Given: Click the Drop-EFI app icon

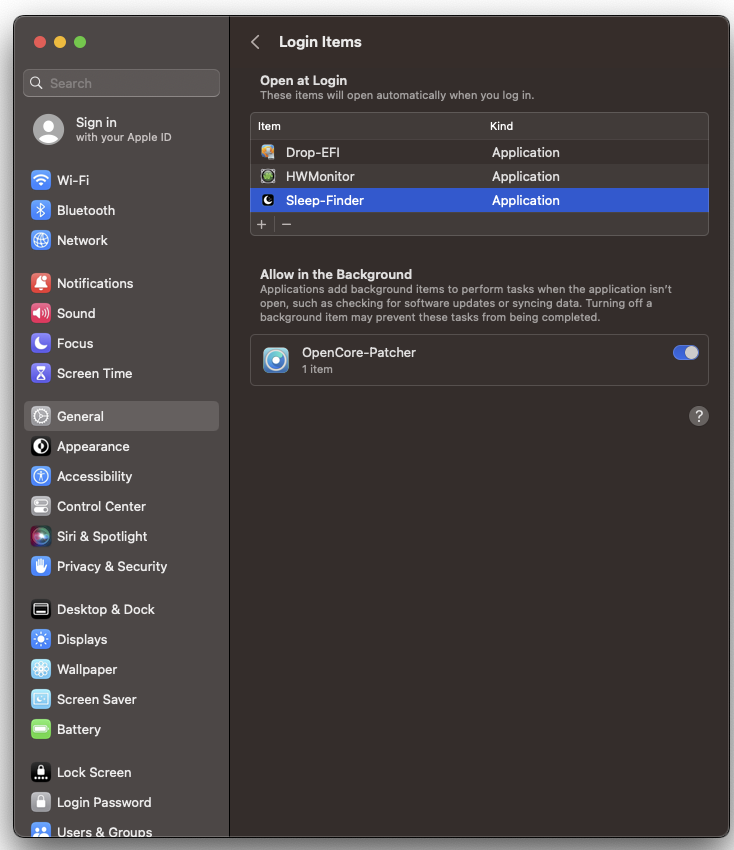Looking at the screenshot, I should [x=268, y=152].
